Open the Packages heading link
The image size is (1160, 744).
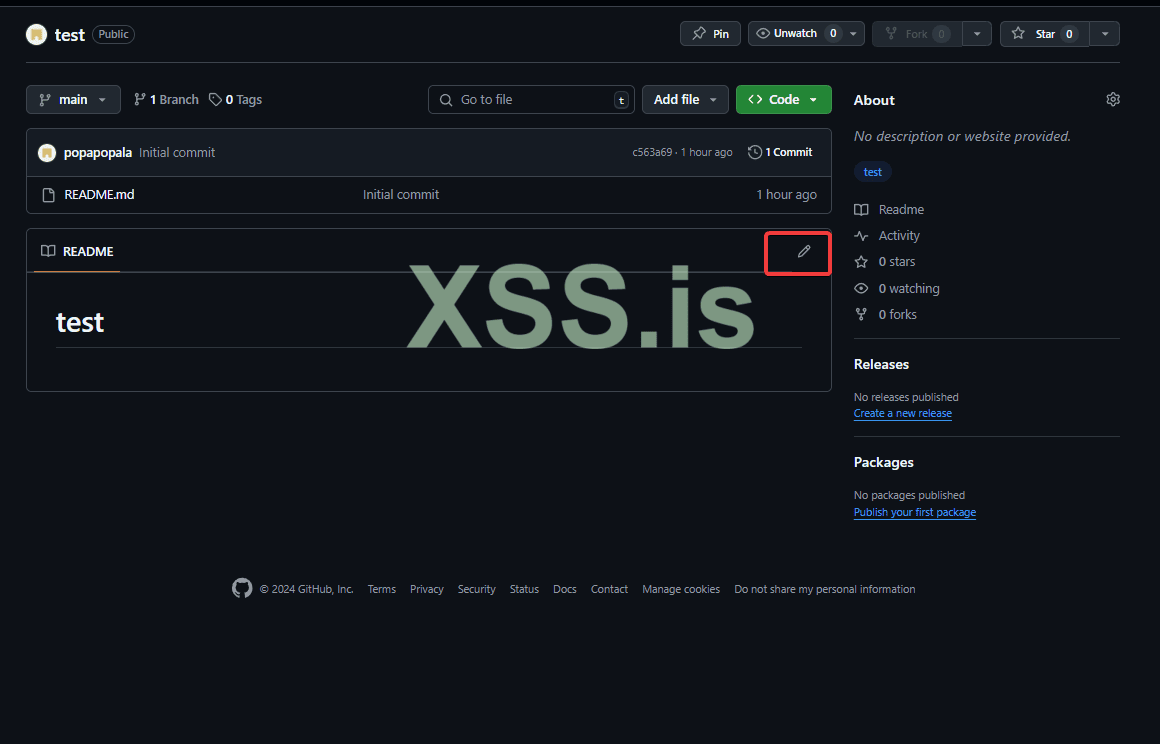click(883, 463)
